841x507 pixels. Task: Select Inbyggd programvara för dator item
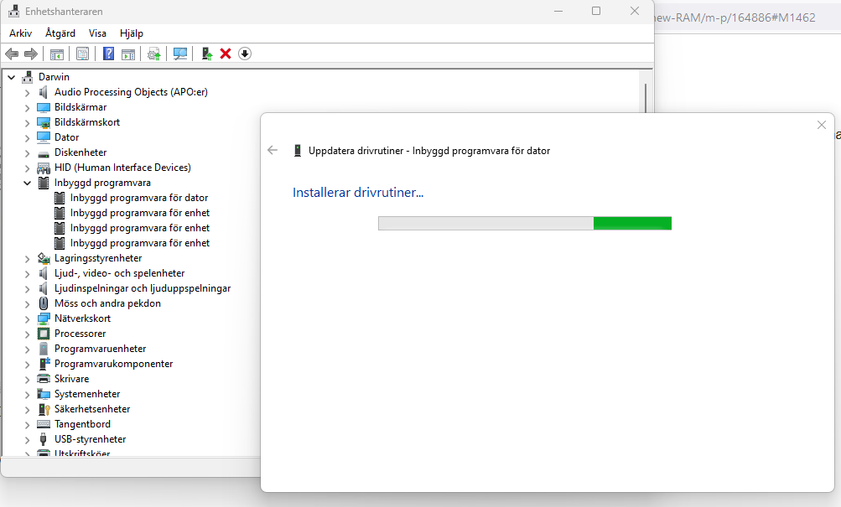click(x=138, y=198)
